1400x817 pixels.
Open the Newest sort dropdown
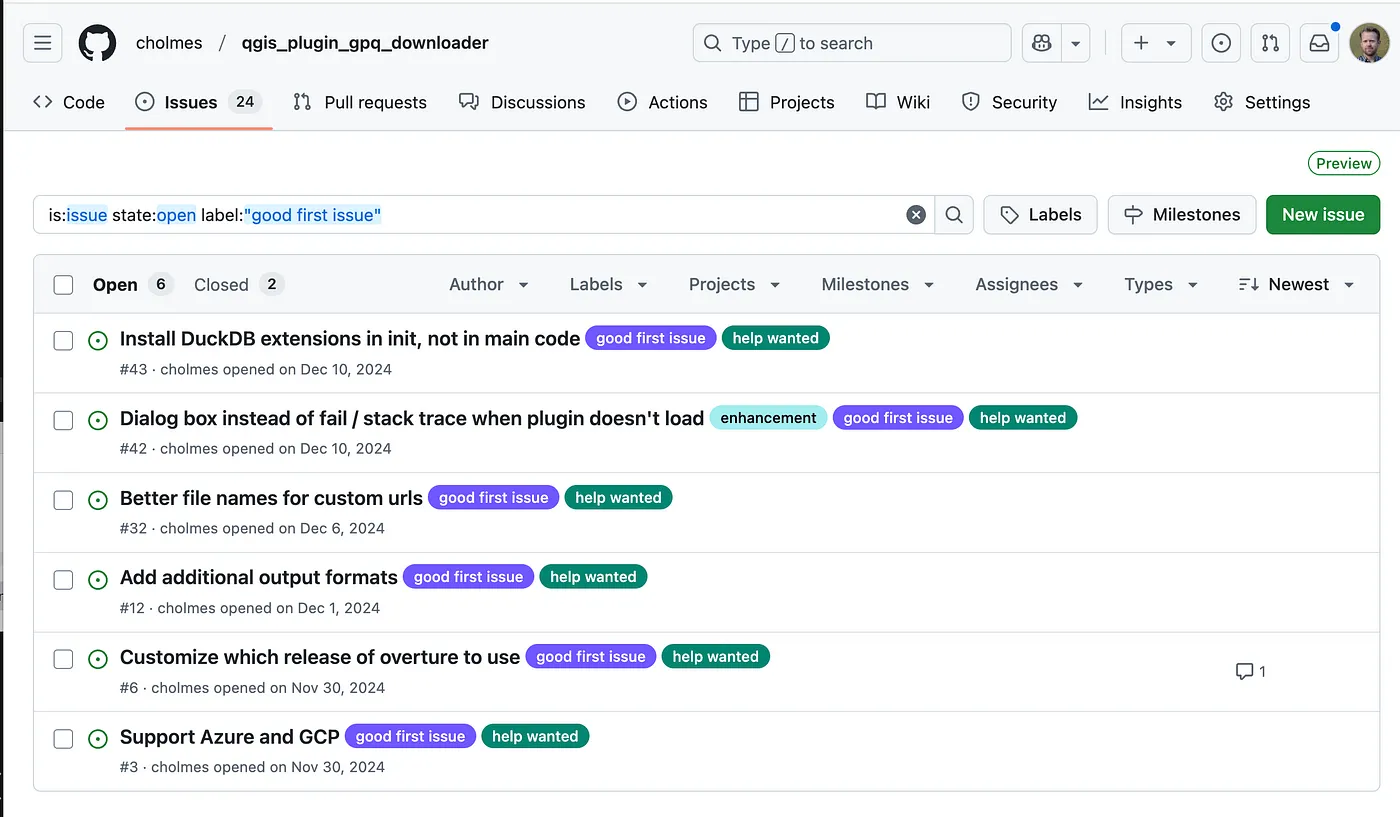click(1296, 285)
